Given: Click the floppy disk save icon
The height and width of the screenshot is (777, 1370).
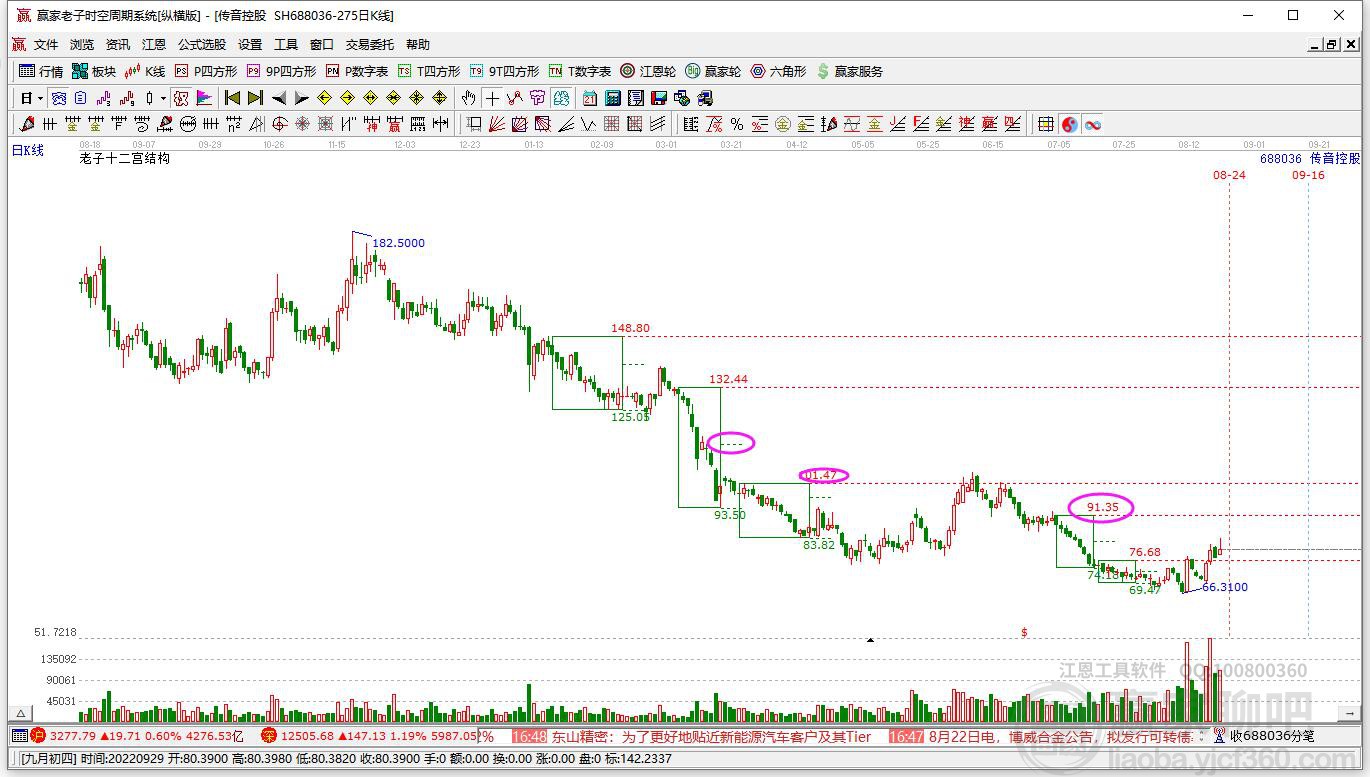Looking at the screenshot, I should [x=659, y=98].
